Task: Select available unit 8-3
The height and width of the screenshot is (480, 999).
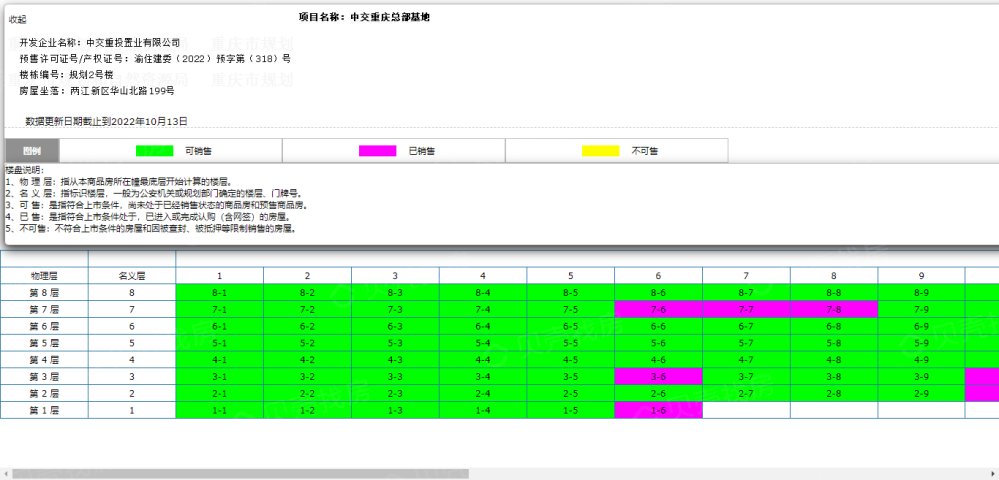Action: tap(395, 293)
